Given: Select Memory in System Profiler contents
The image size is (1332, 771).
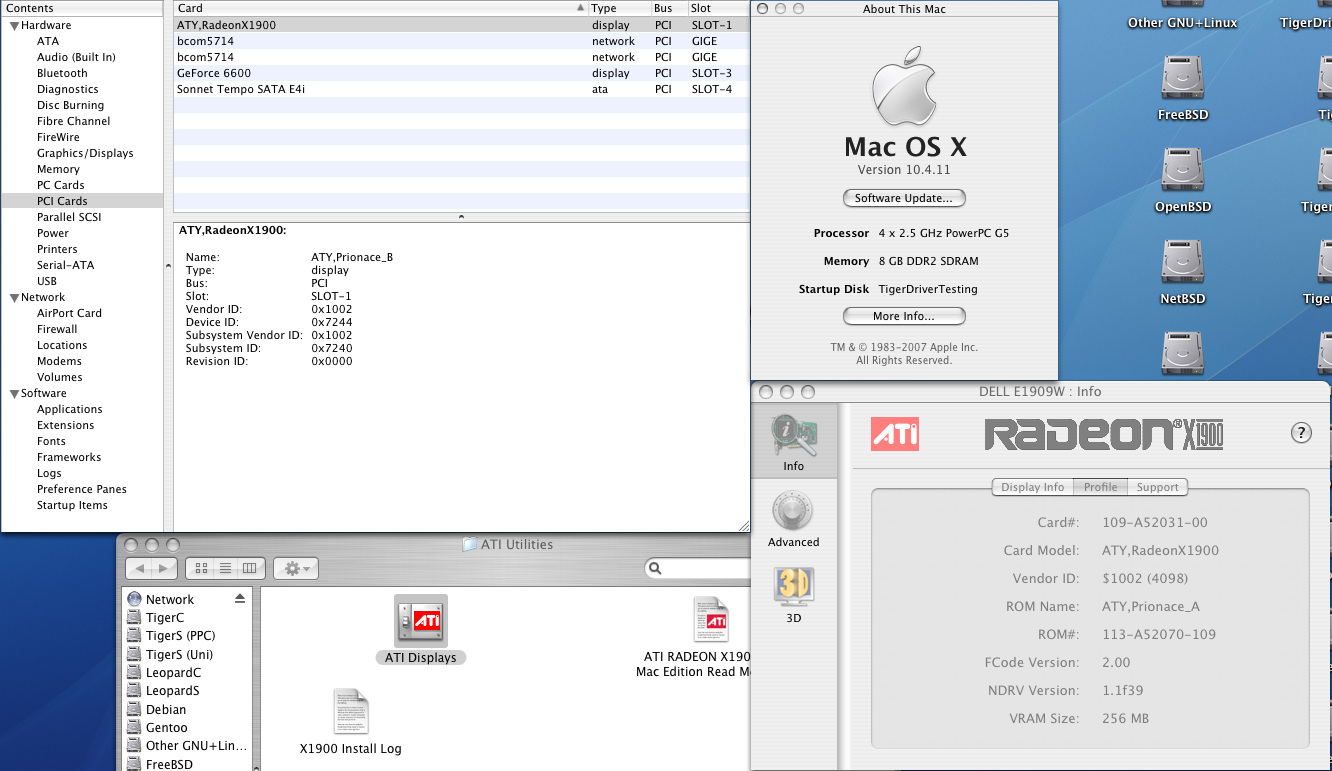Looking at the screenshot, I should 58,169.
